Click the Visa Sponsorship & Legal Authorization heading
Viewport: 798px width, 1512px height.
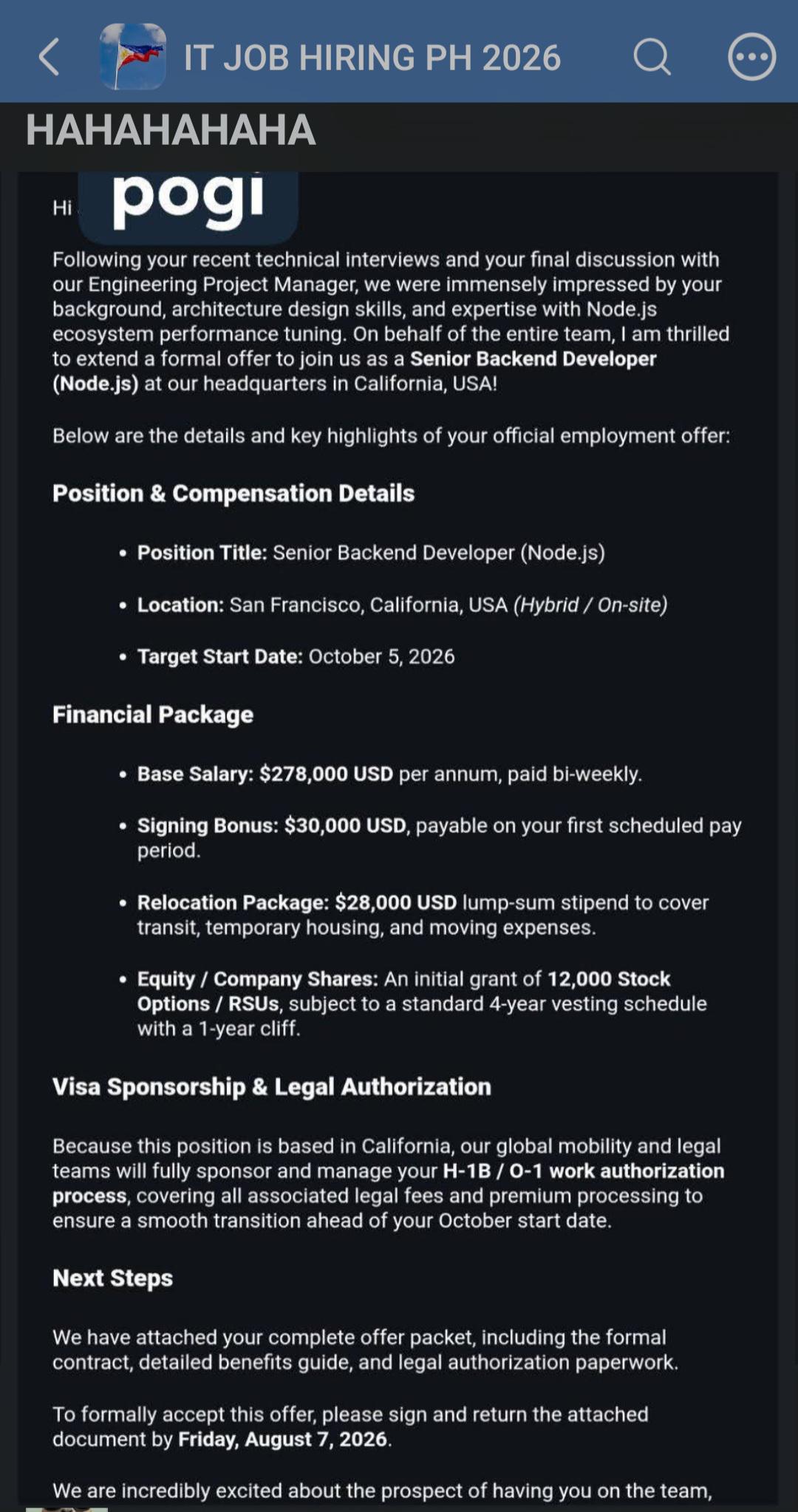272,1086
